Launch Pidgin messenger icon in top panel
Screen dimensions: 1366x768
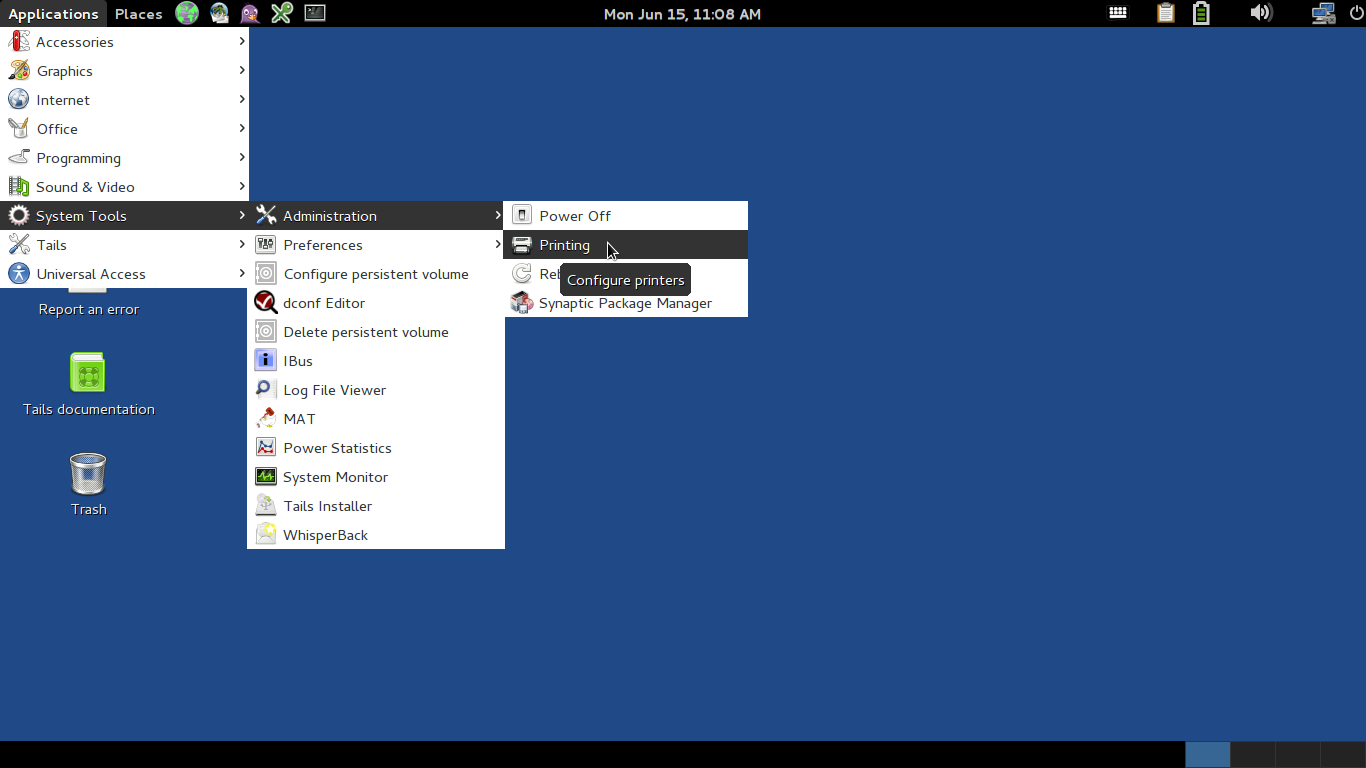(x=250, y=13)
